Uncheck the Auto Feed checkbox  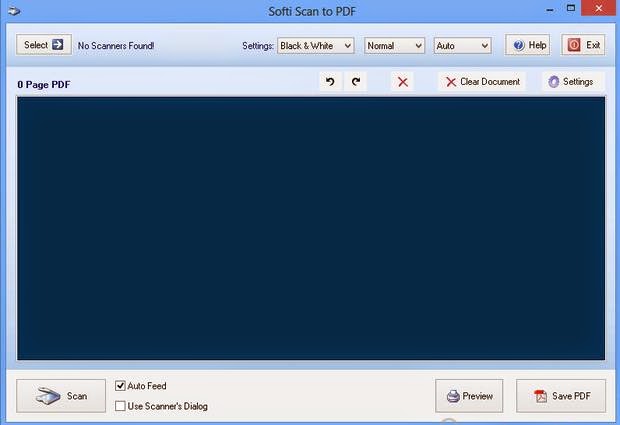pyautogui.click(x=120, y=386)
